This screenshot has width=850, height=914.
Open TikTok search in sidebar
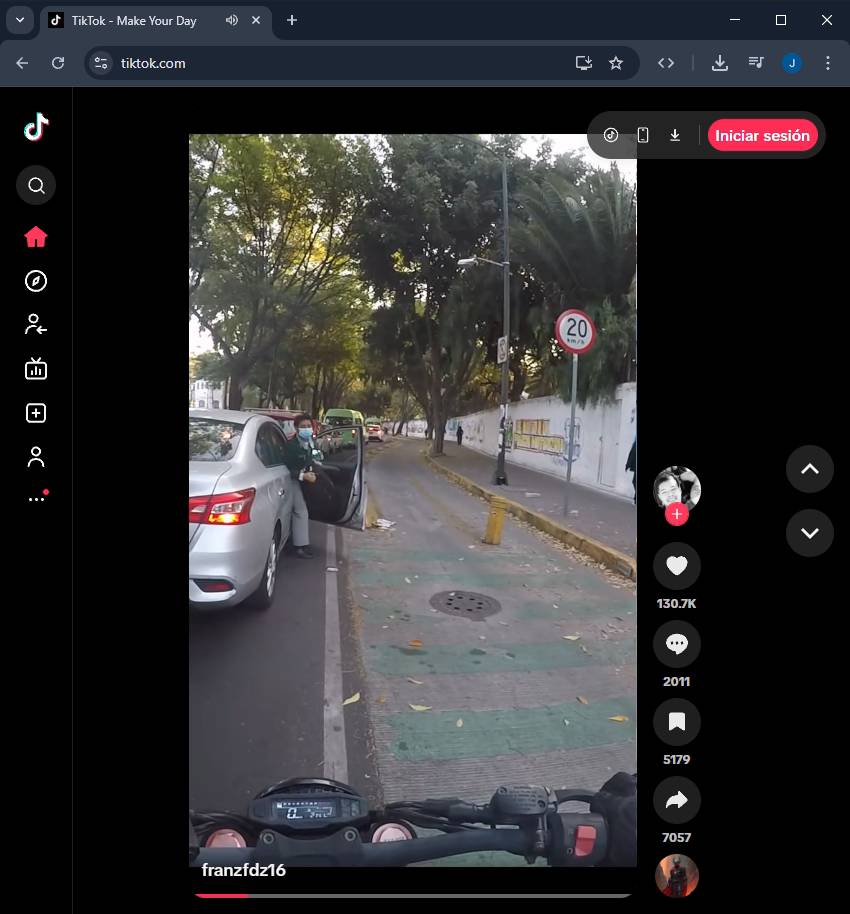[36, 185]
